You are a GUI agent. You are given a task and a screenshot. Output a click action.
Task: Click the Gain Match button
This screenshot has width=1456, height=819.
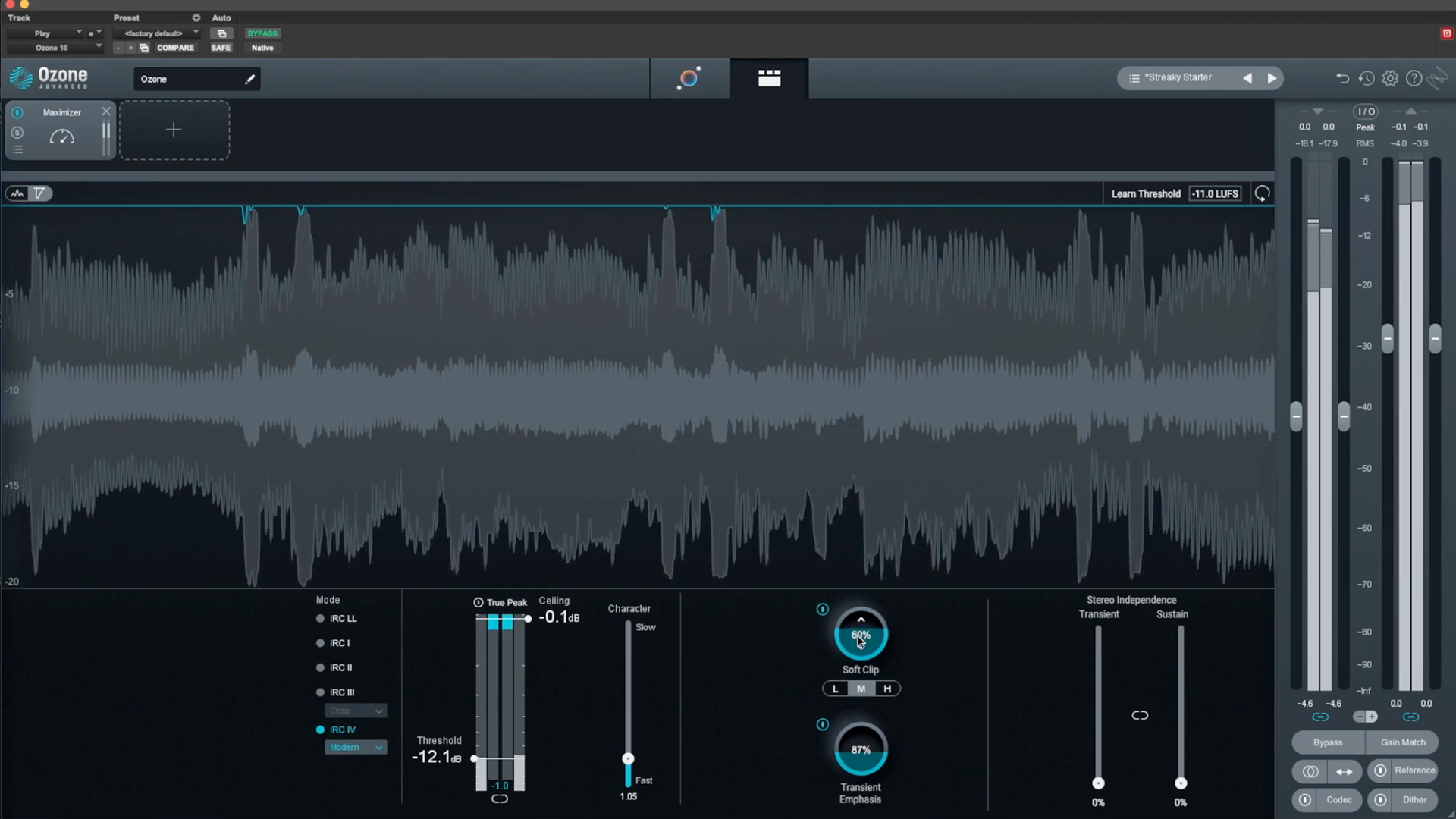(x=1402, y=742)
